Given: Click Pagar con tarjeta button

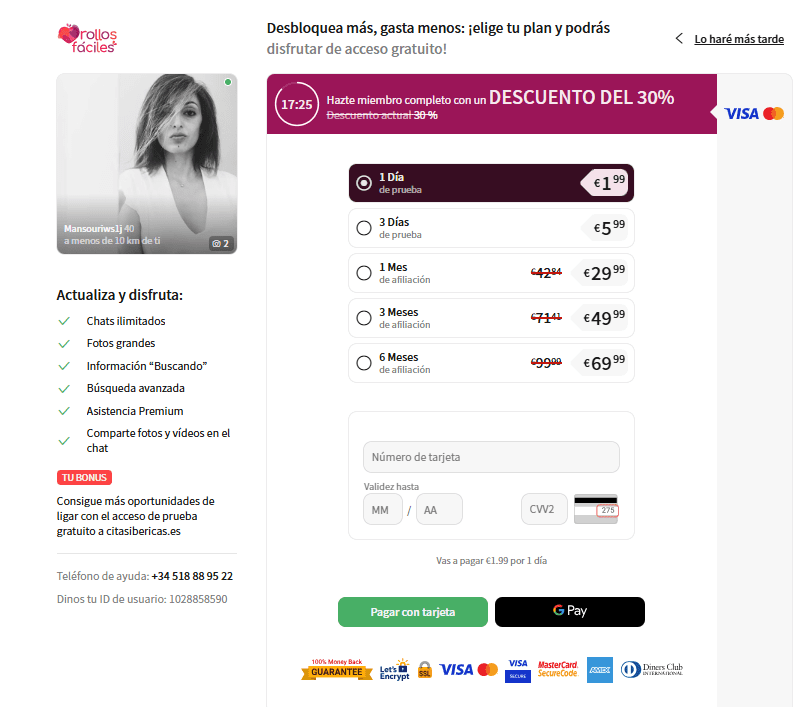Looking at the screenshot, I should tap(413, 612).
